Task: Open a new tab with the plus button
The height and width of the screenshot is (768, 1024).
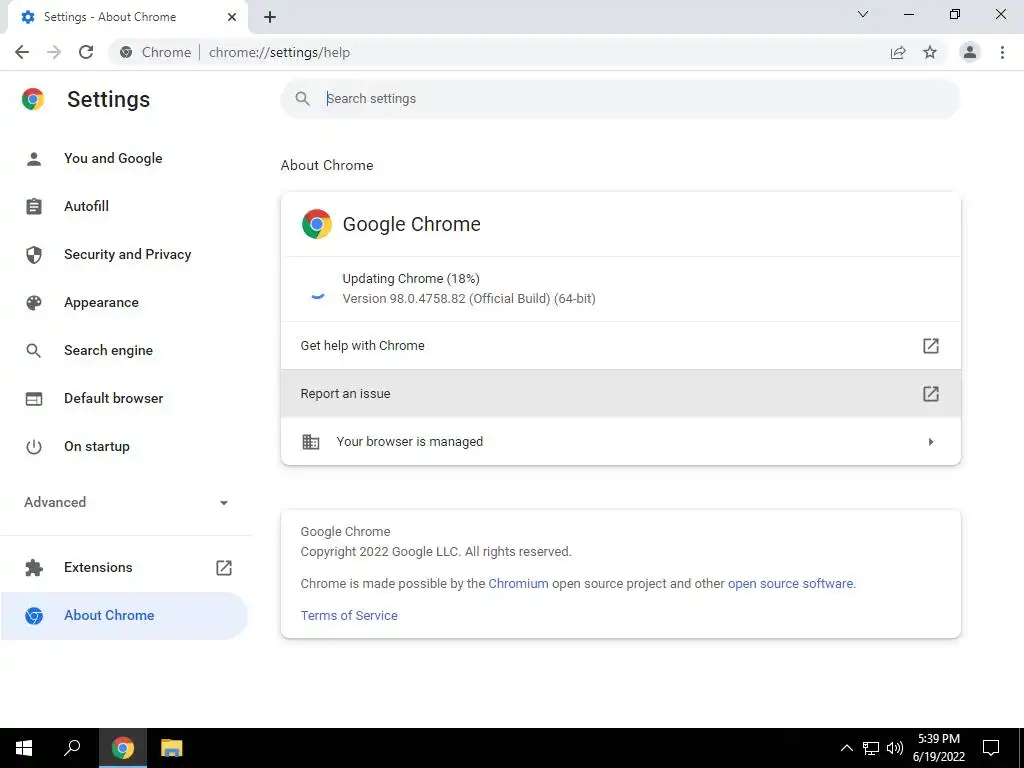Action: 270,17
